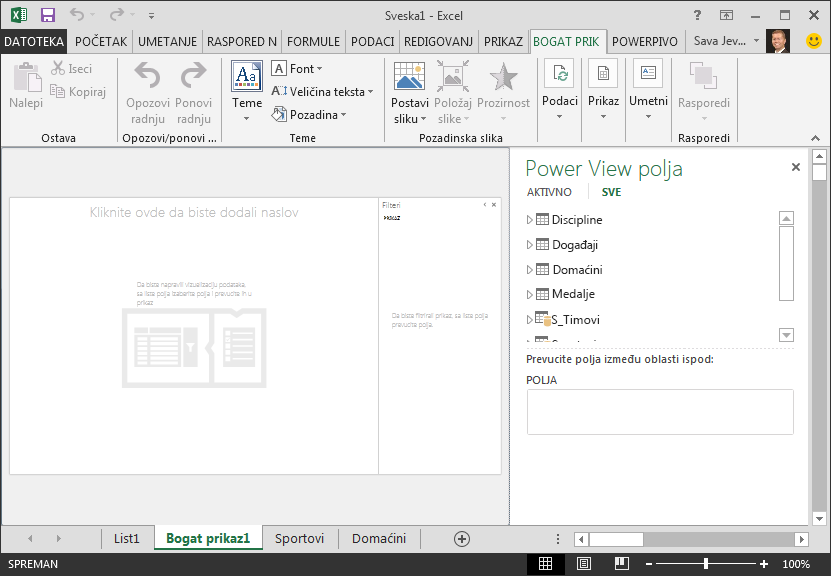Viewport: 831px width, 576px height.
Task: Click the fields list scroll up arrow
Action: tap(786, 218)
